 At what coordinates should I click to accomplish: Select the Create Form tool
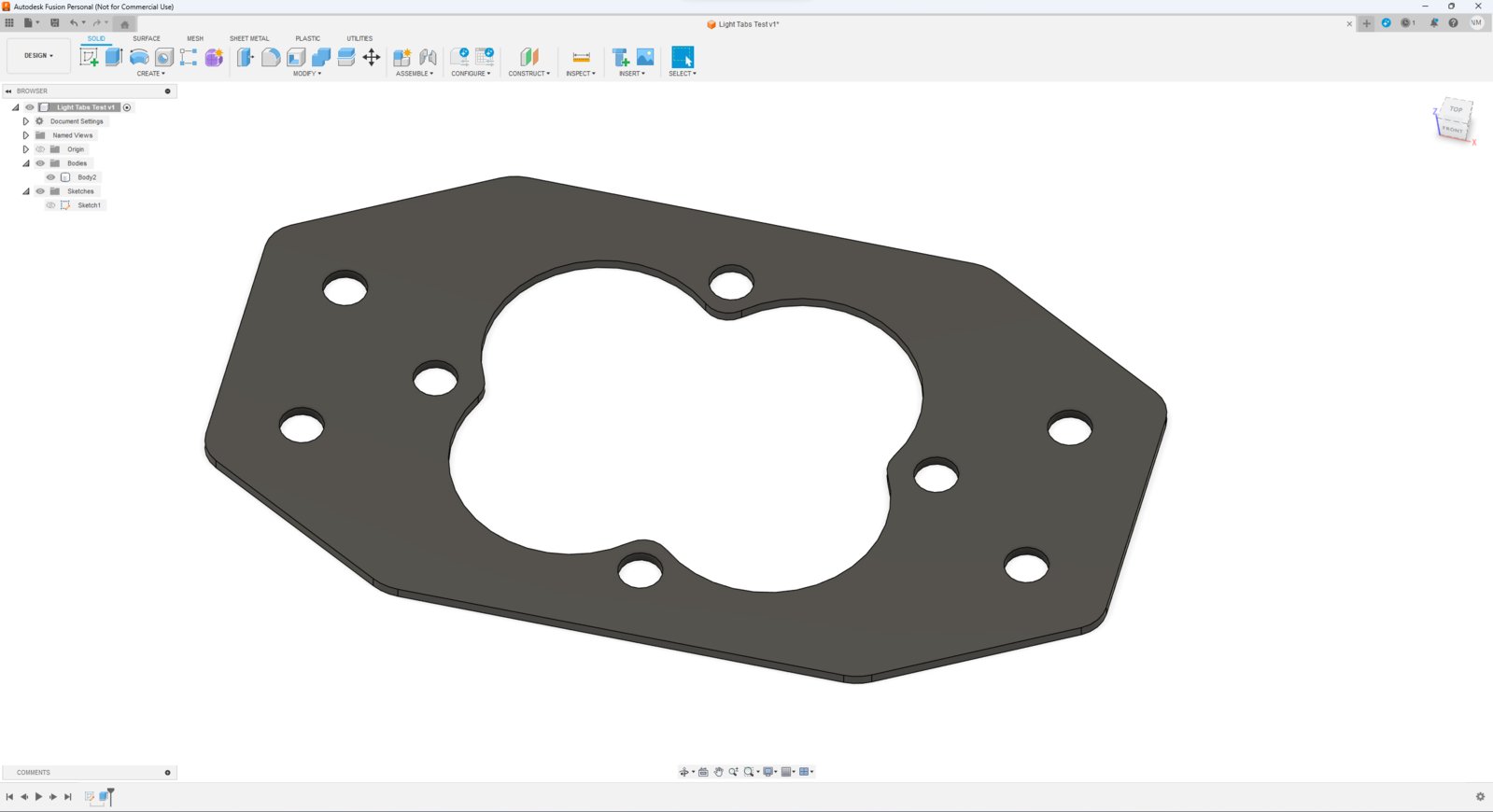click(214, 58)
